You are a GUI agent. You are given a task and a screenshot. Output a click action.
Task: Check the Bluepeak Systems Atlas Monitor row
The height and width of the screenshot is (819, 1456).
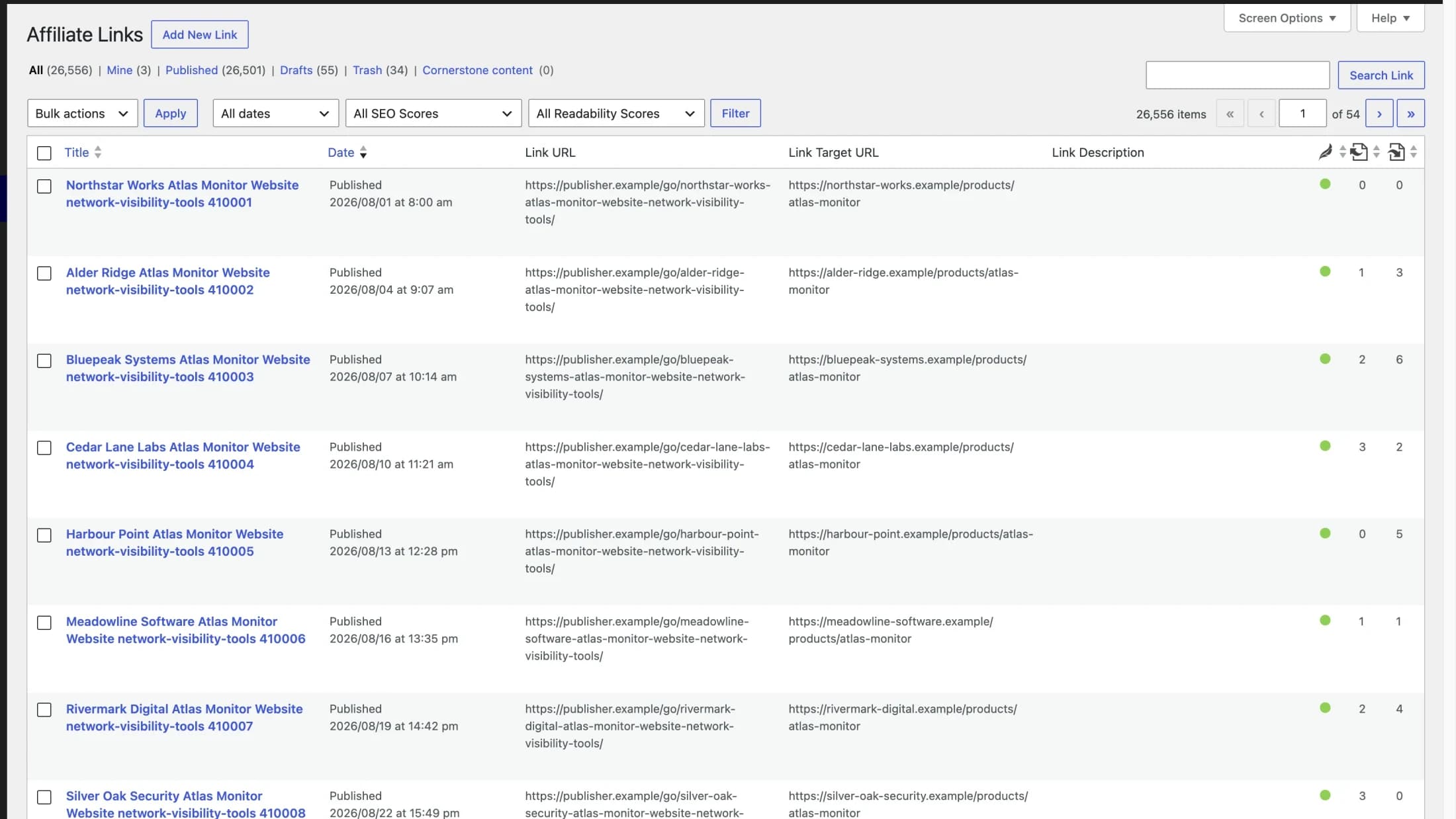coord(44,361)
